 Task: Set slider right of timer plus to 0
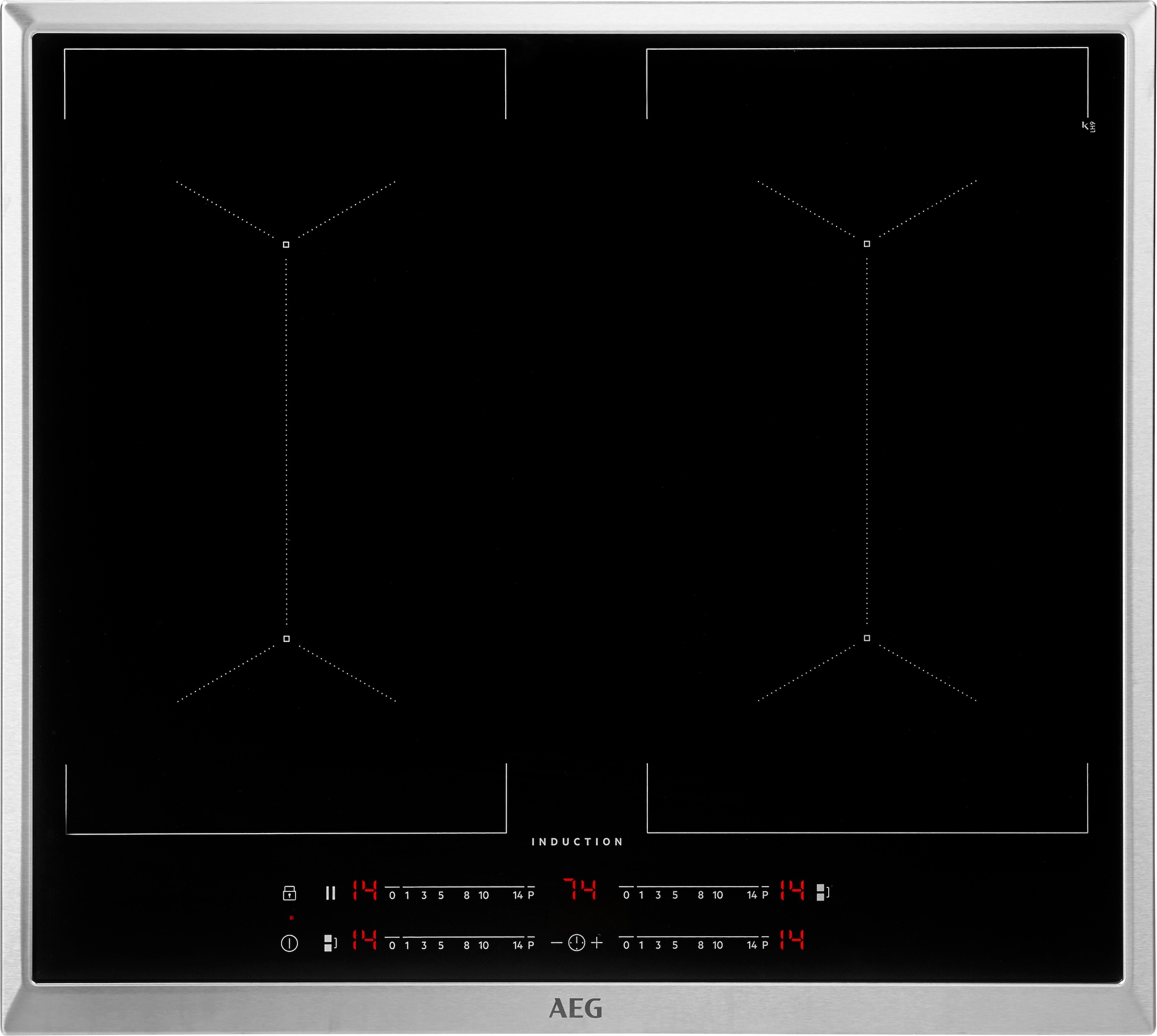coord(627,945)
